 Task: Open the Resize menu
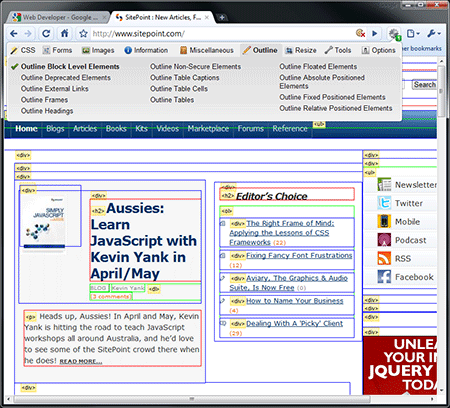pyautogui.click(x=301, y=50)
